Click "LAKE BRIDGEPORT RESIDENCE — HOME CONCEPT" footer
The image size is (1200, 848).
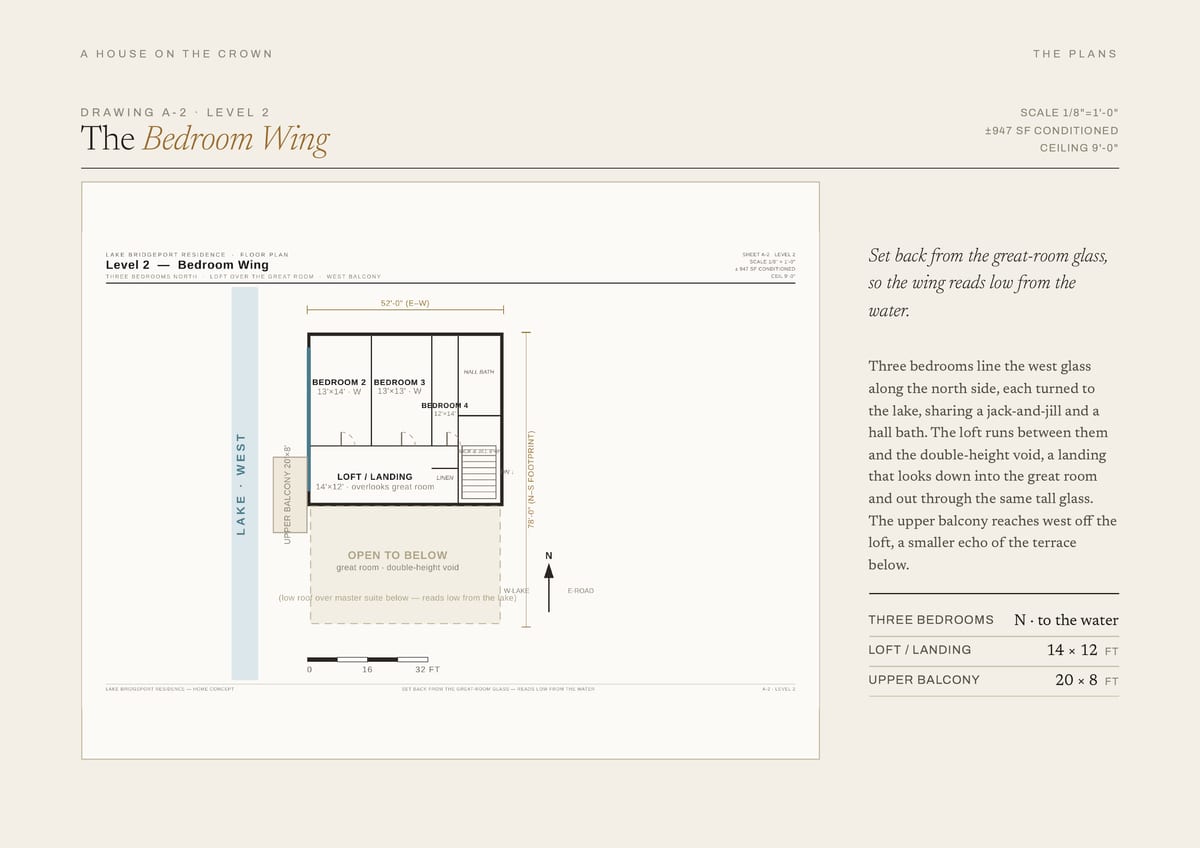[170, 689]
